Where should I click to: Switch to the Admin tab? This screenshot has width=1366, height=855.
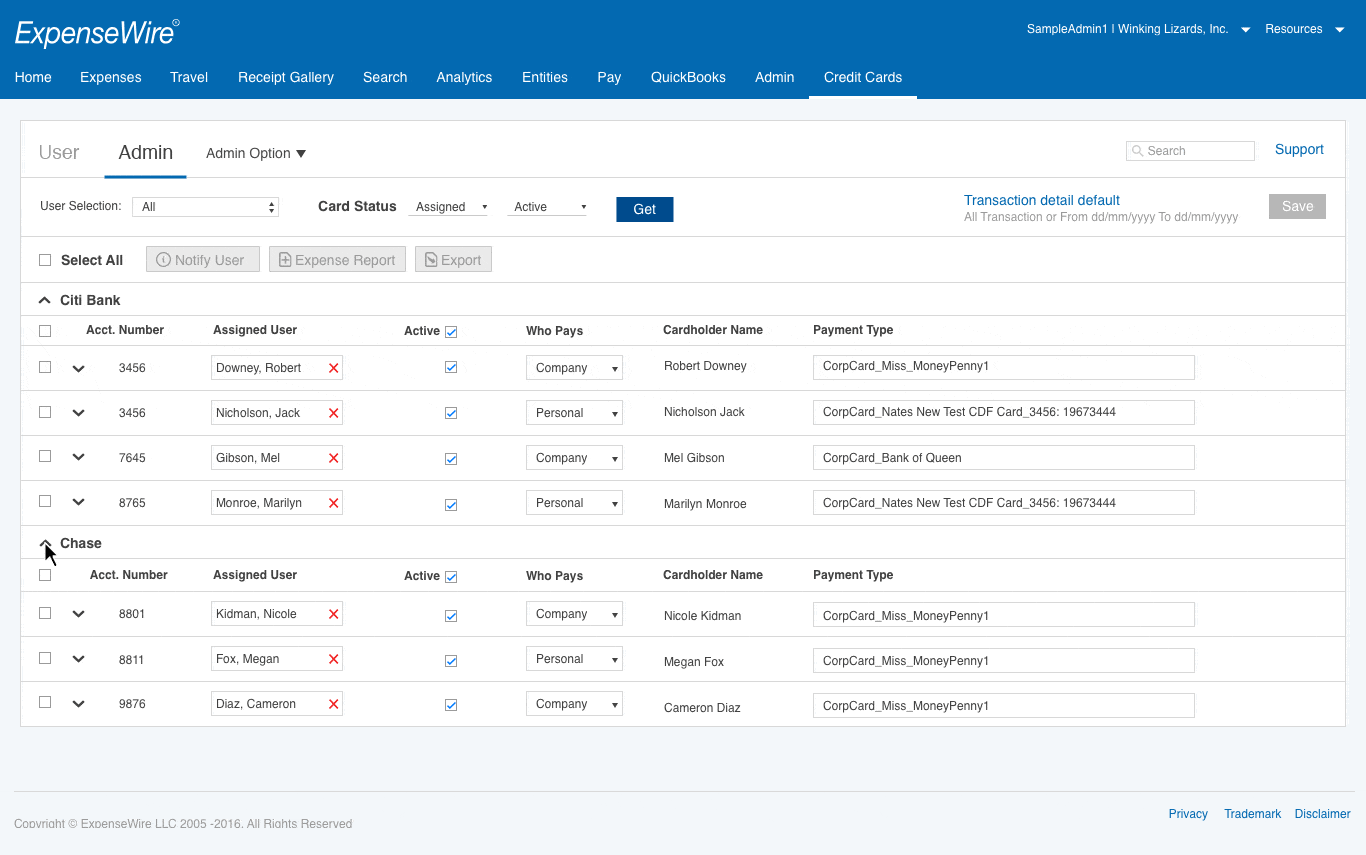pos(146,152)
